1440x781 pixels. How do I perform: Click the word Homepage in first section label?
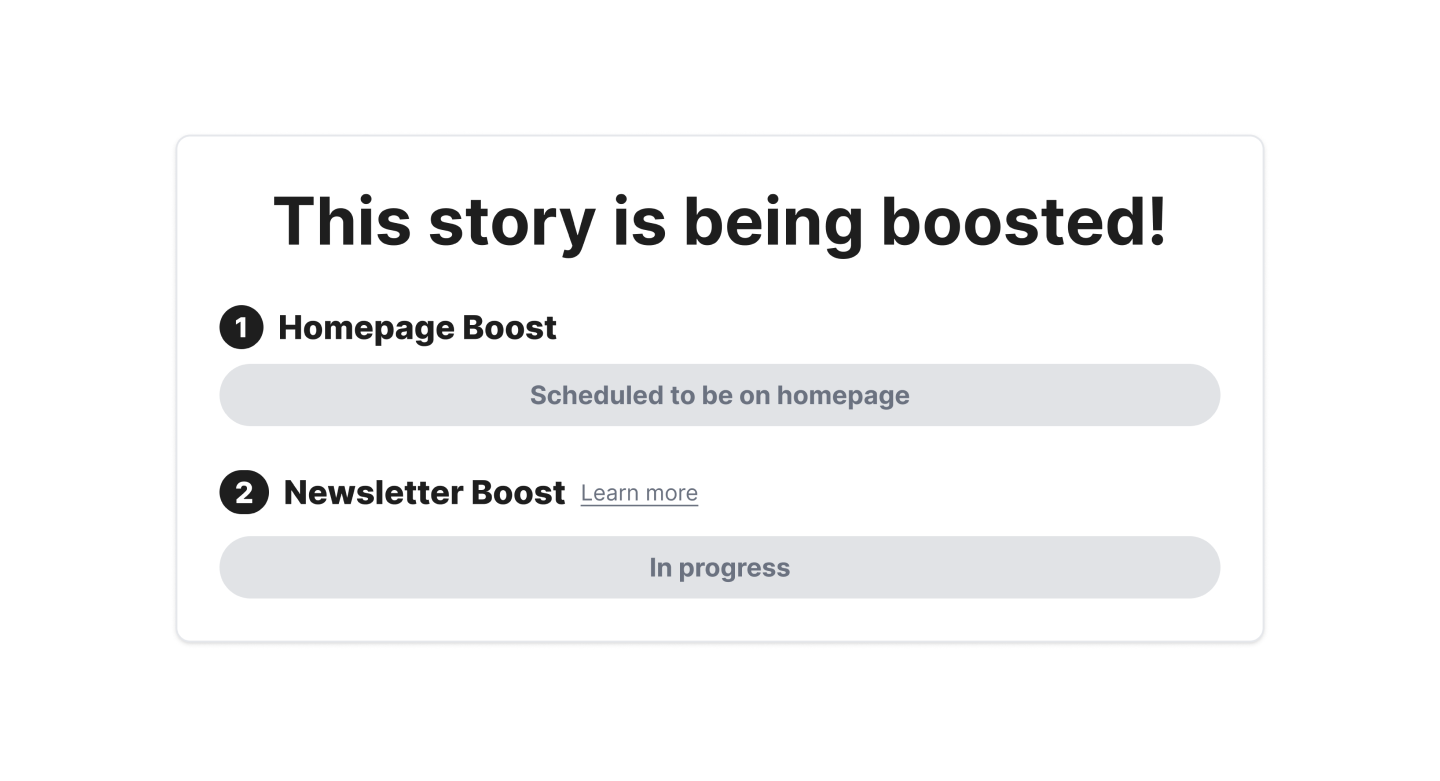coord(366,328)
